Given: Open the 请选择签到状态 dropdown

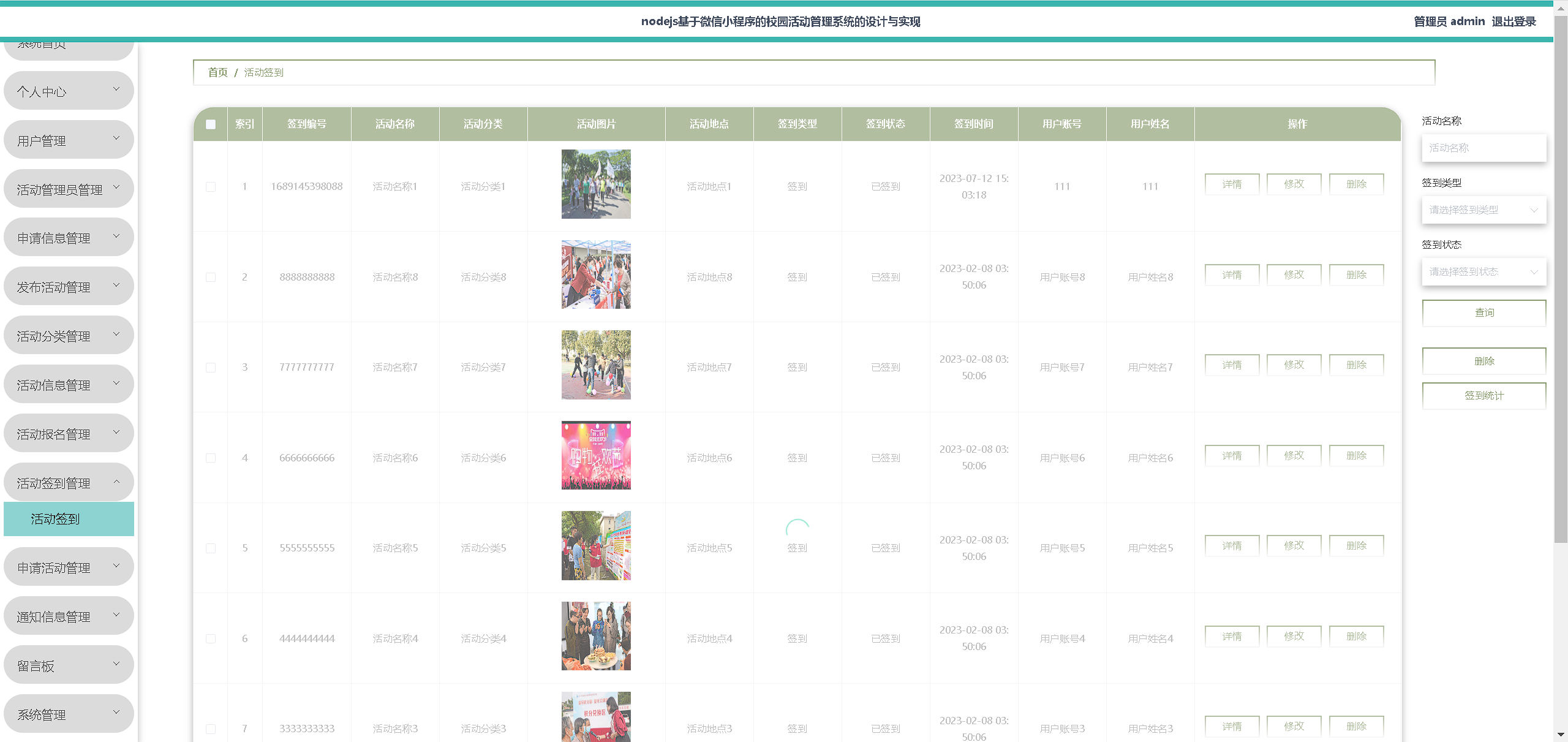Looking at the screenshot, I should [x=1483, y=272].
